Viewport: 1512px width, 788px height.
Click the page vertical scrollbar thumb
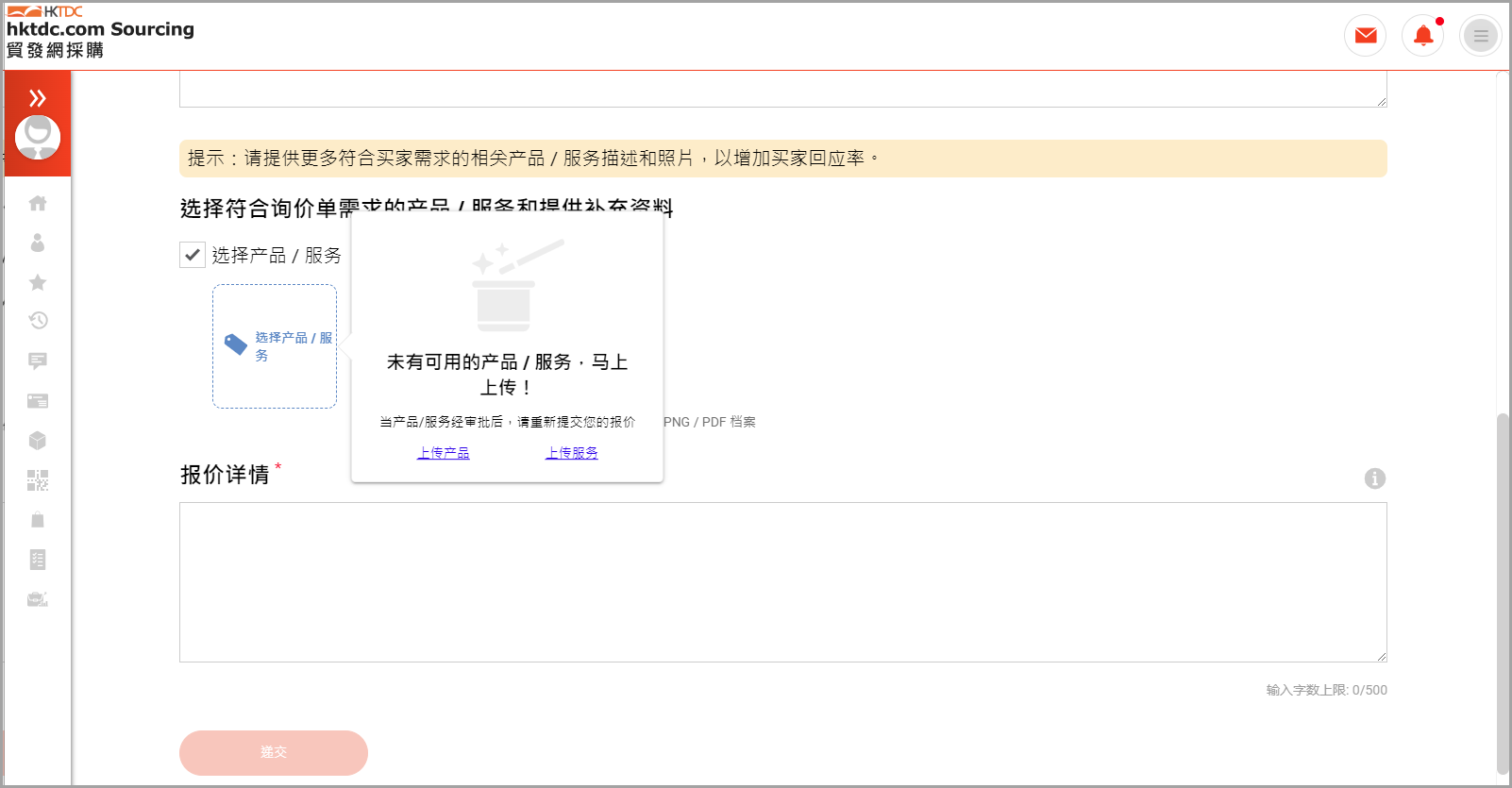(x=1503, y=593)
